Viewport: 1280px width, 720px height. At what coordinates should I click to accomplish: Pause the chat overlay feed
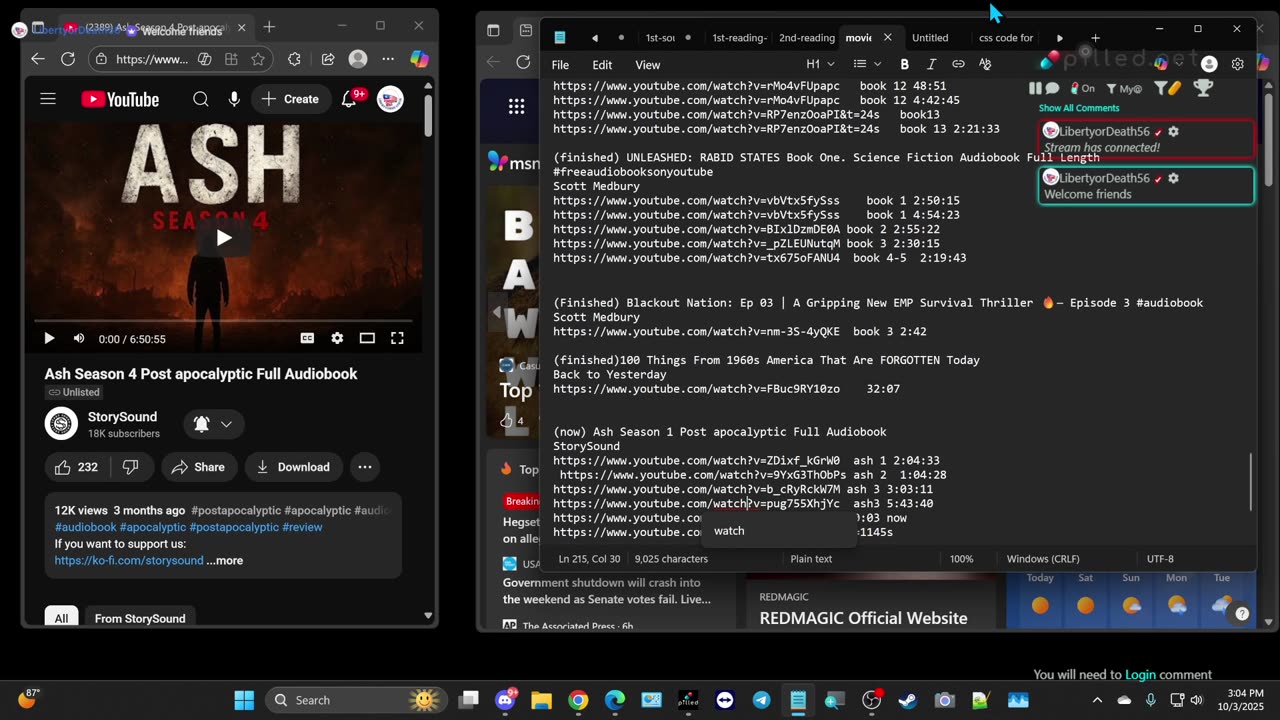[1035, 88]
